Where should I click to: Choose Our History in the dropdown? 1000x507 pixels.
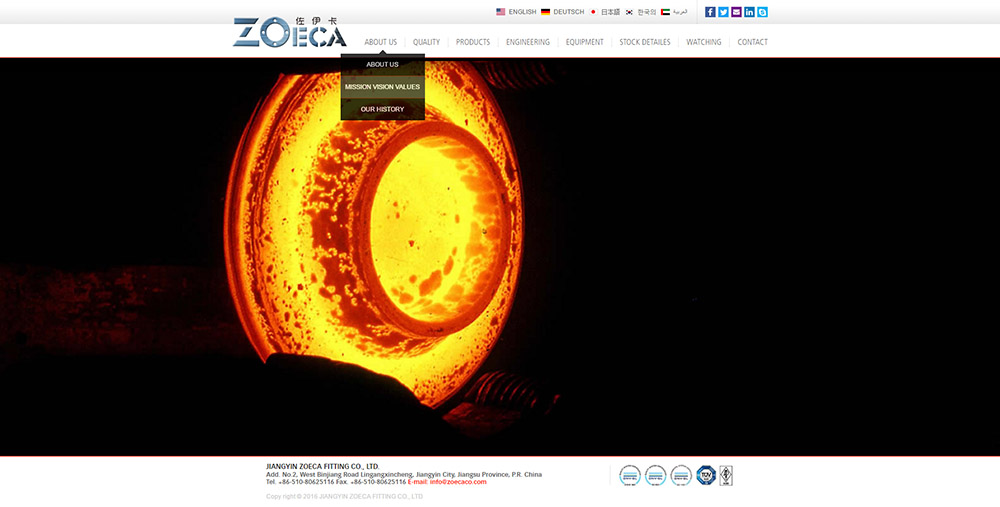382,109
